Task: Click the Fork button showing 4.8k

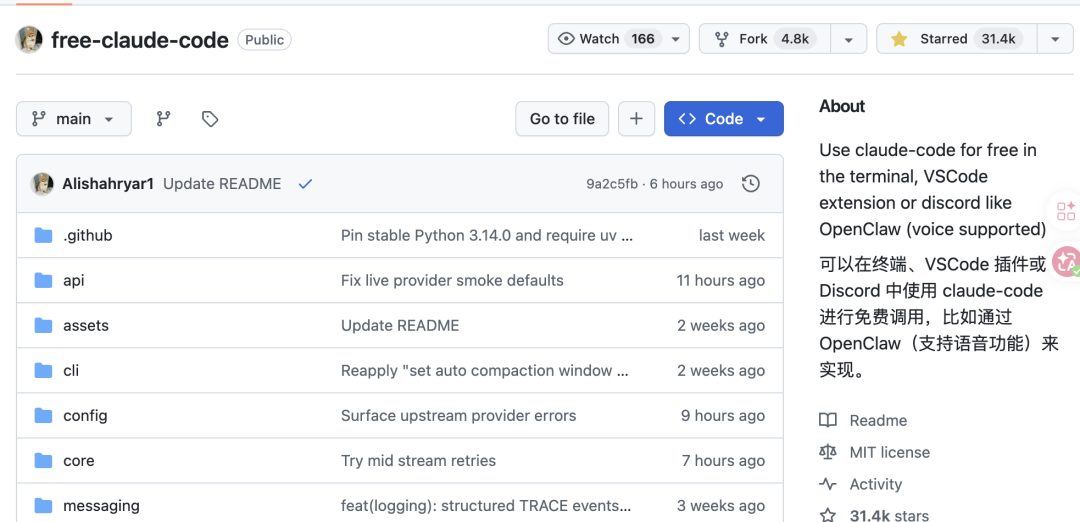Action: pyautogui.click(x=765, y=39)
